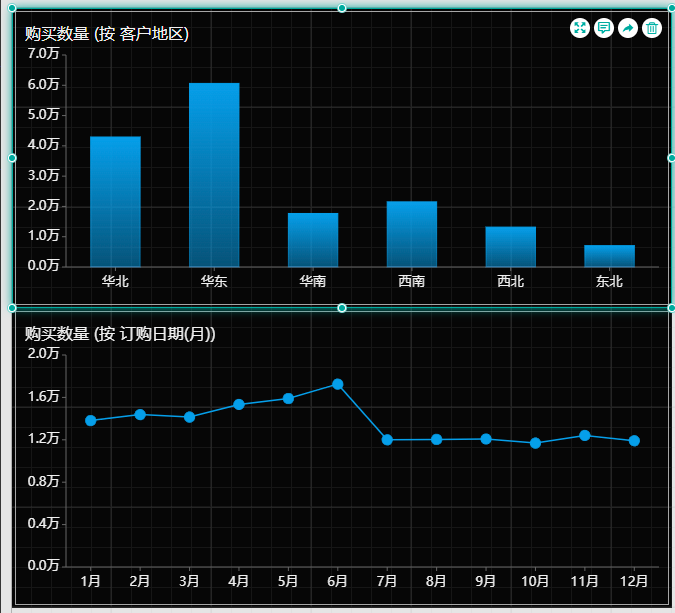Click the 6月 data point on line chart

point(338,384)
